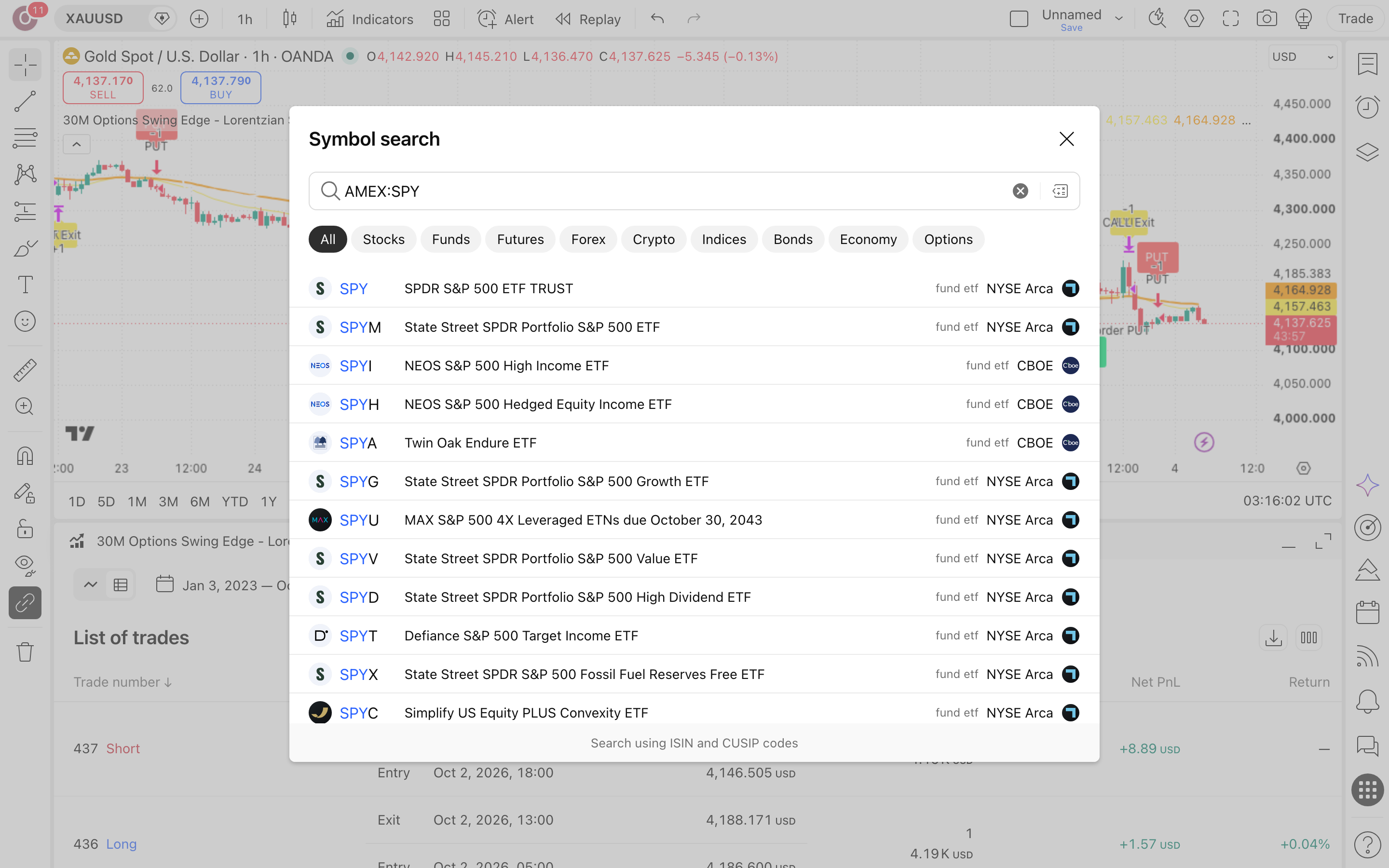The width and height of the screenshot is (1389, 868).
Task: Open the chart type candles selector
Action: click(290, 19)
